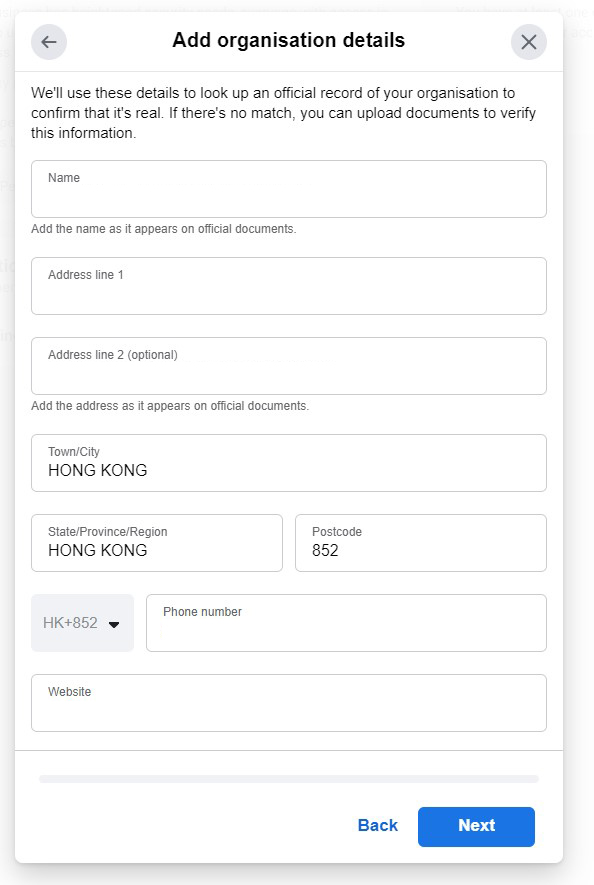Click into the Address line 1 field
594x885 pixels.
[x=289, y=286]
